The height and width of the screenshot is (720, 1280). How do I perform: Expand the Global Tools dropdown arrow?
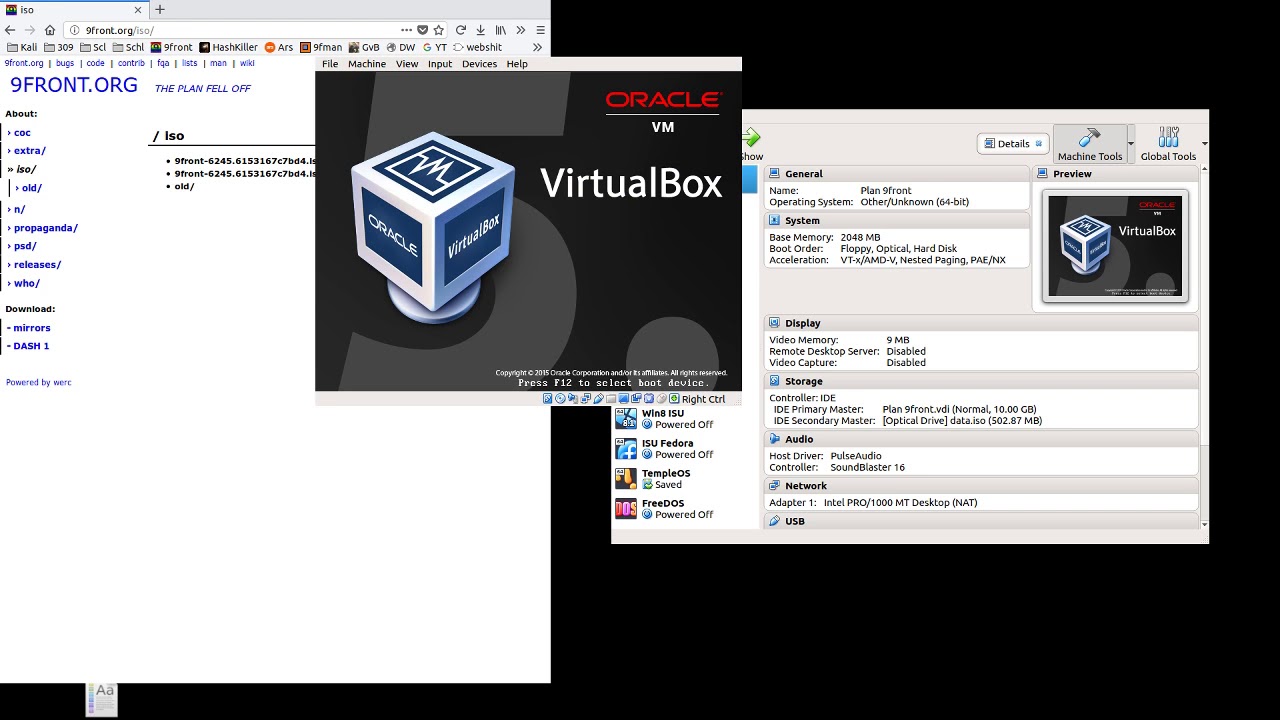pyautogui.click(x=1204, y=144)
